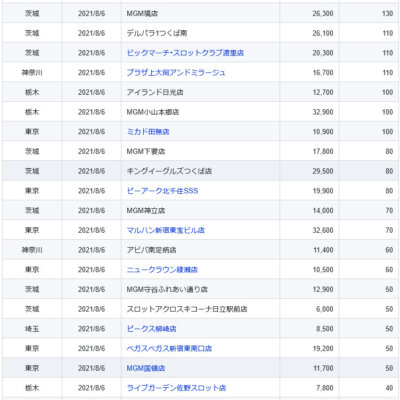400x400 pixels.
Task: Select the MGM境店 store name cell
Action: point(200,13)
